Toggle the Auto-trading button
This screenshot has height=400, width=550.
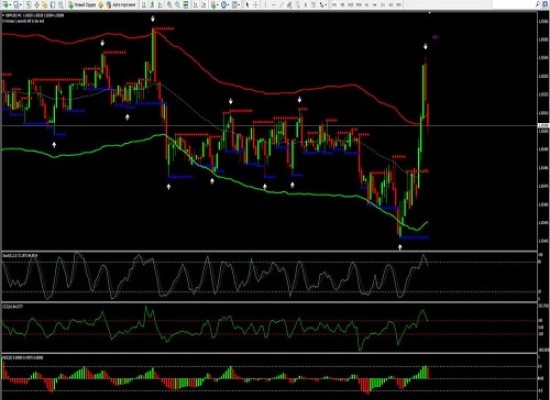point(122,5)
